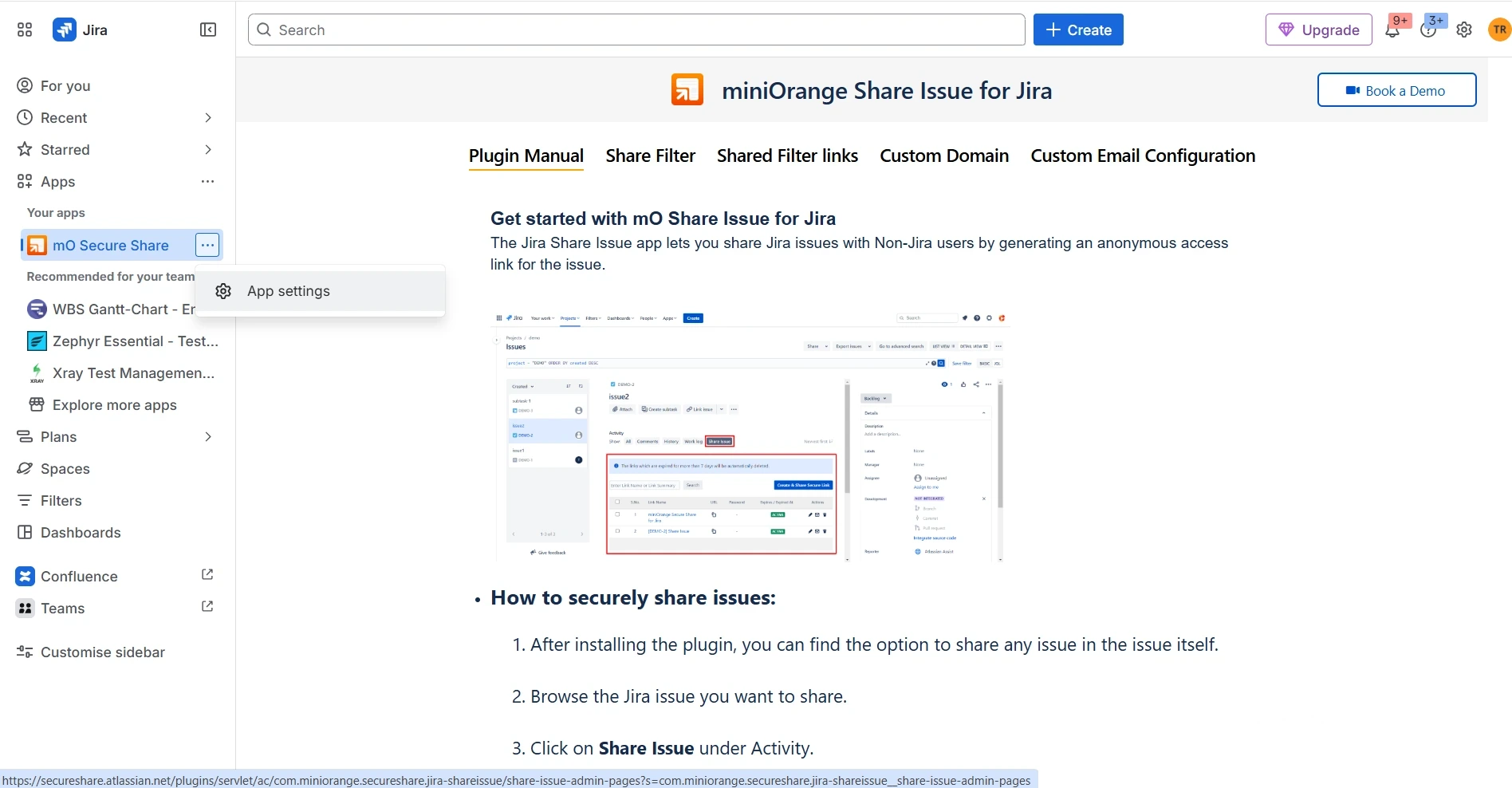Image resolution: width=1512 pixels, height=788 pixels.
Task: Open the Custom Domain tab
Action: click(x=944, y=156)
